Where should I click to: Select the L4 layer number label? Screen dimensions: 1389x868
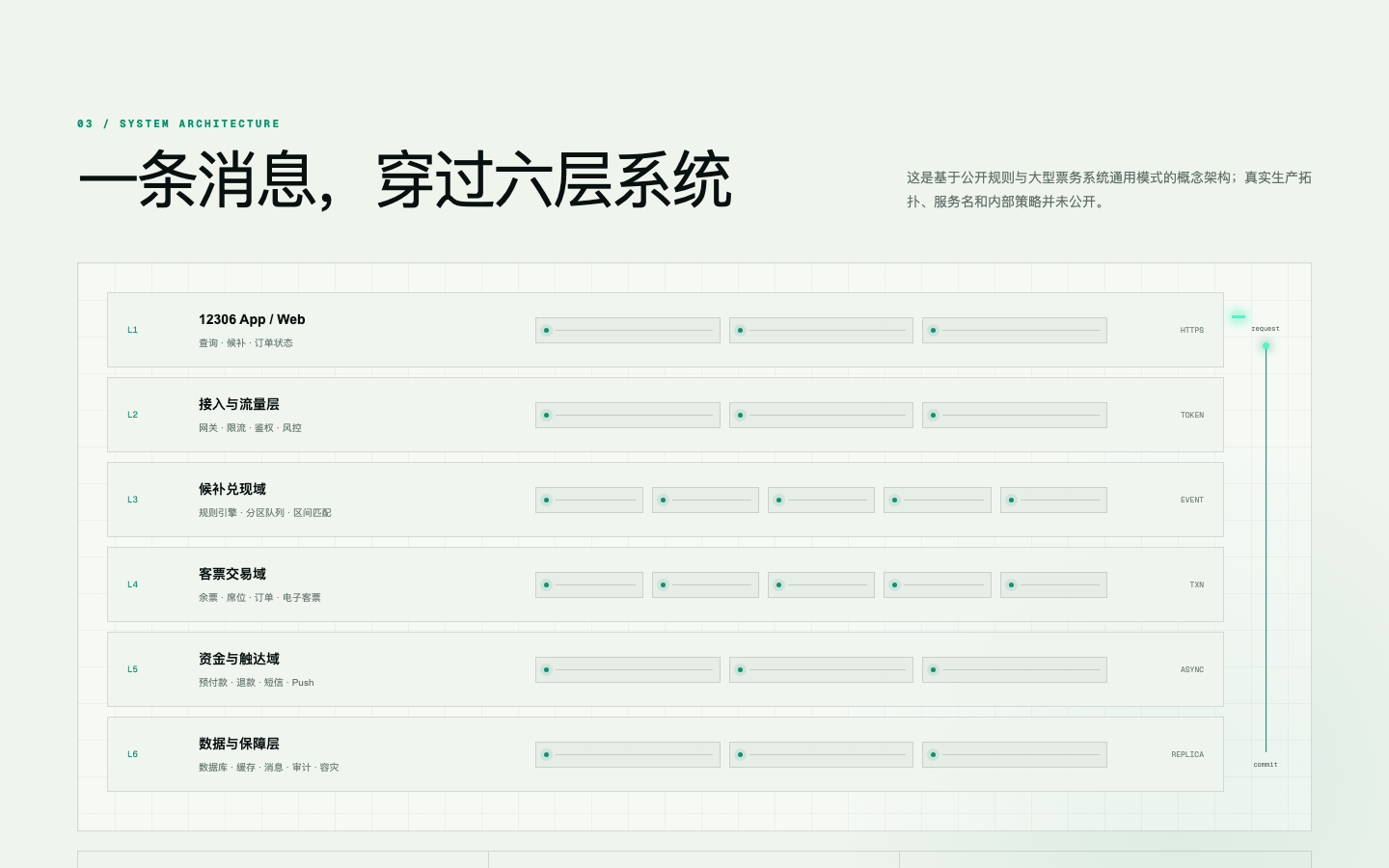(132, 584)
